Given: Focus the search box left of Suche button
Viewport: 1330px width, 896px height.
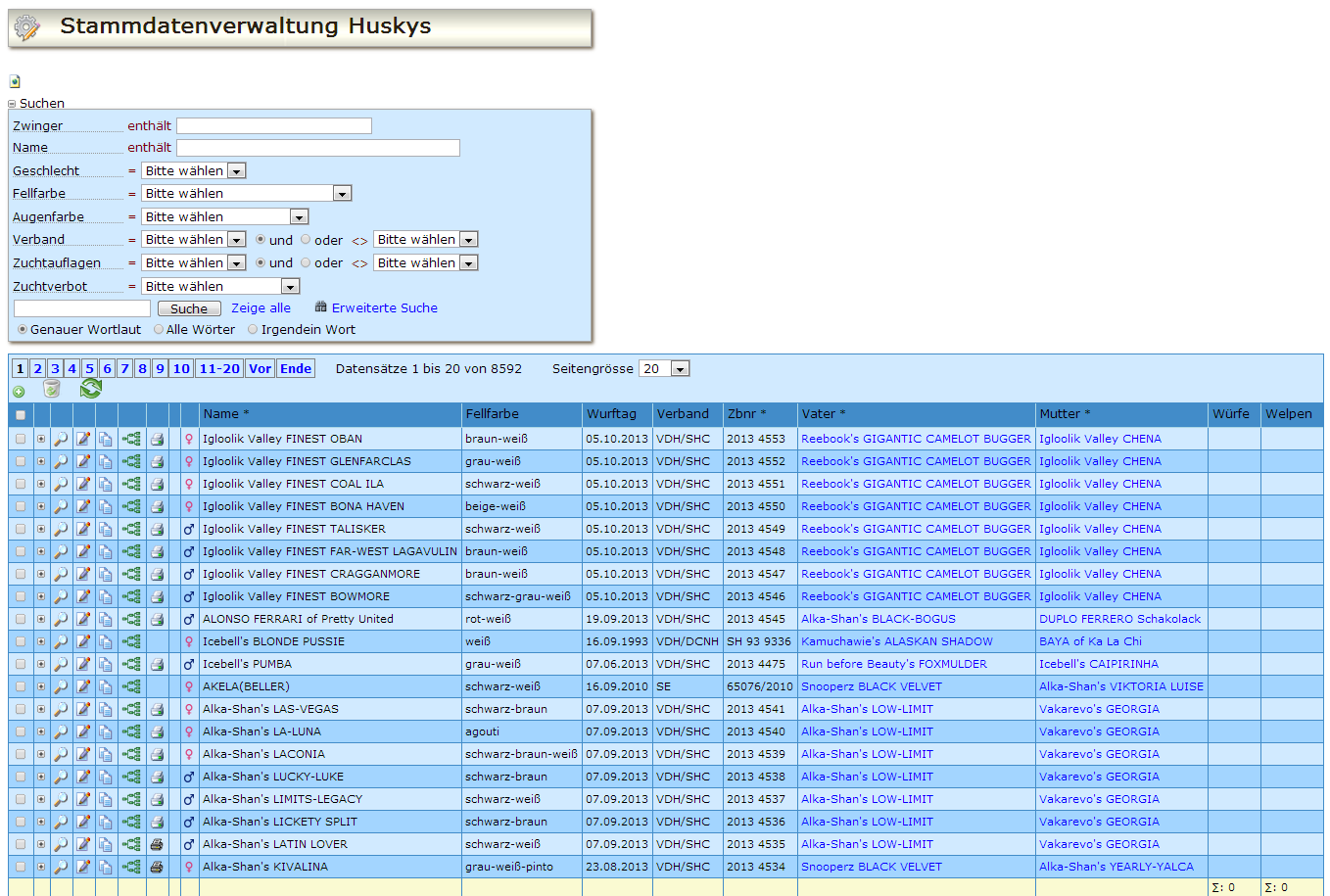Looking at the screenshot, I should 82,308.
